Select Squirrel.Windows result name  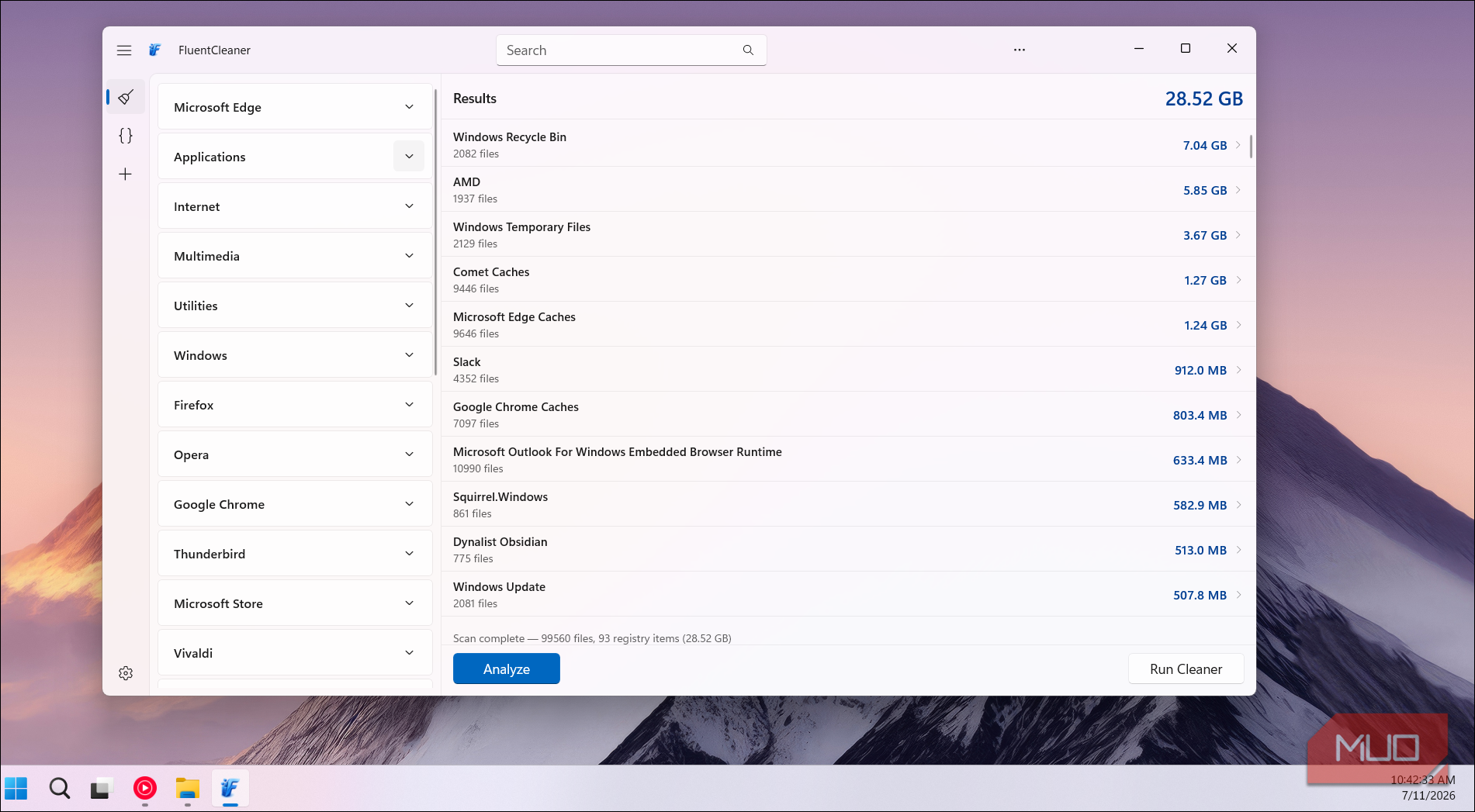coord(500,497)
